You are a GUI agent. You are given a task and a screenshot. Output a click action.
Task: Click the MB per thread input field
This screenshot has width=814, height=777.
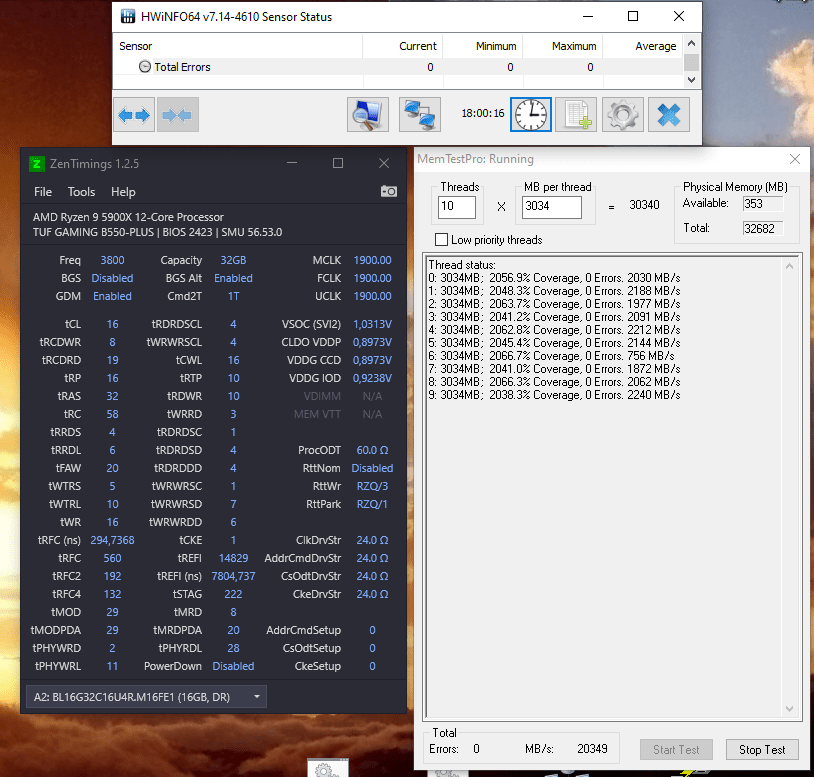tap(551, 207)
